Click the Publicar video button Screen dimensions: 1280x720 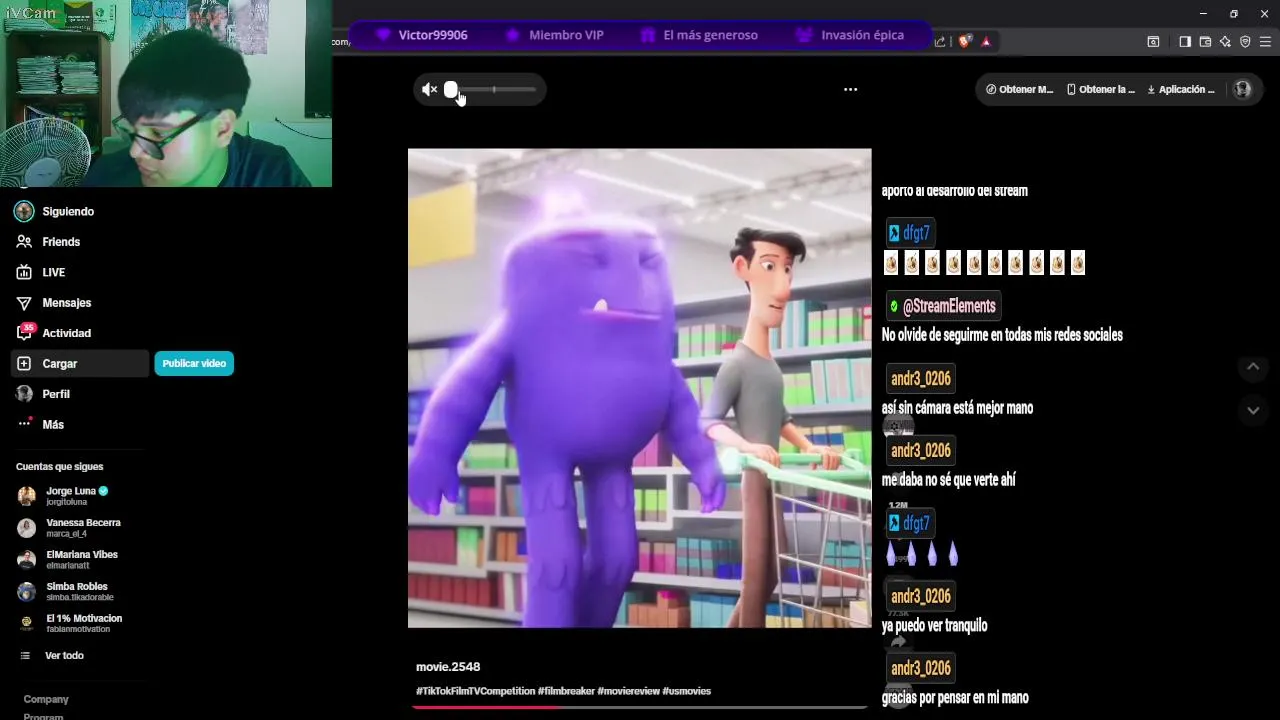tap(194, 364)
